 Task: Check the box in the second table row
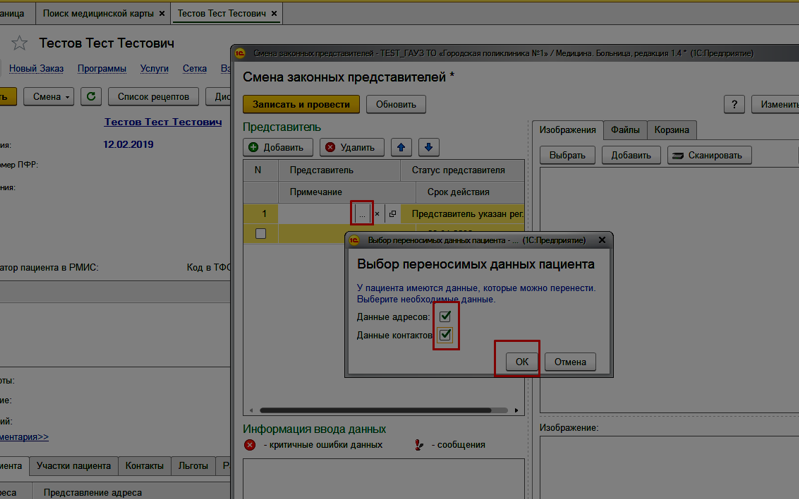[x=261, y=234]
